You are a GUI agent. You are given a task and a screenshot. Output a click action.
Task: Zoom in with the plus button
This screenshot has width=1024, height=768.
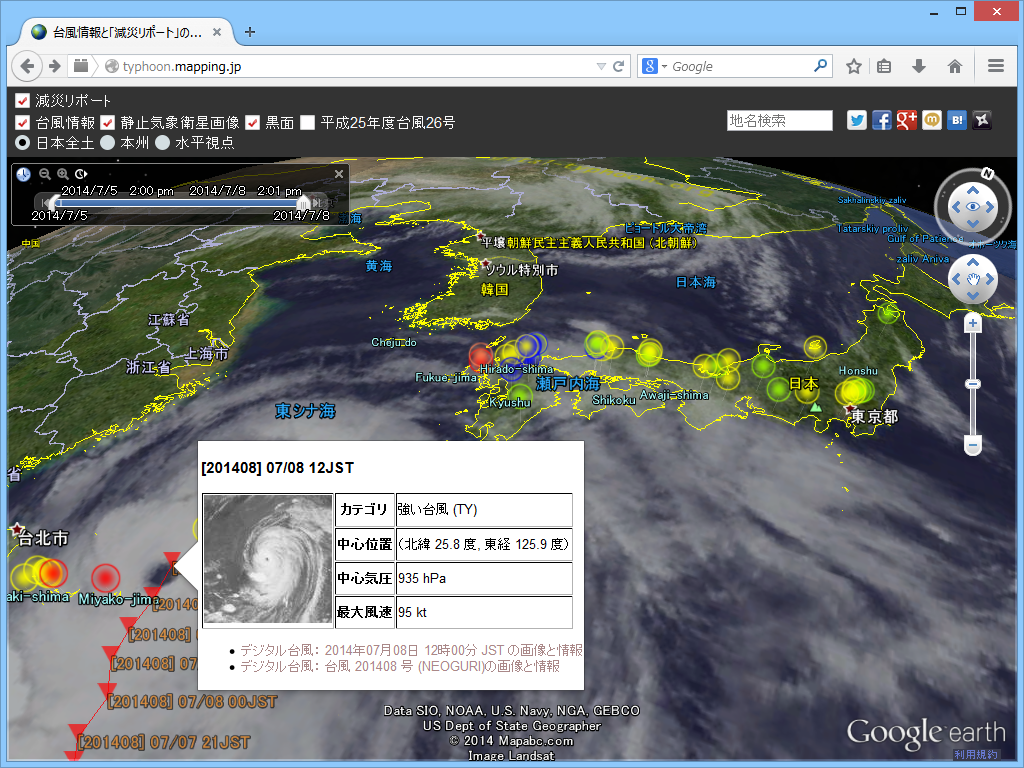[x=973, y=323]
